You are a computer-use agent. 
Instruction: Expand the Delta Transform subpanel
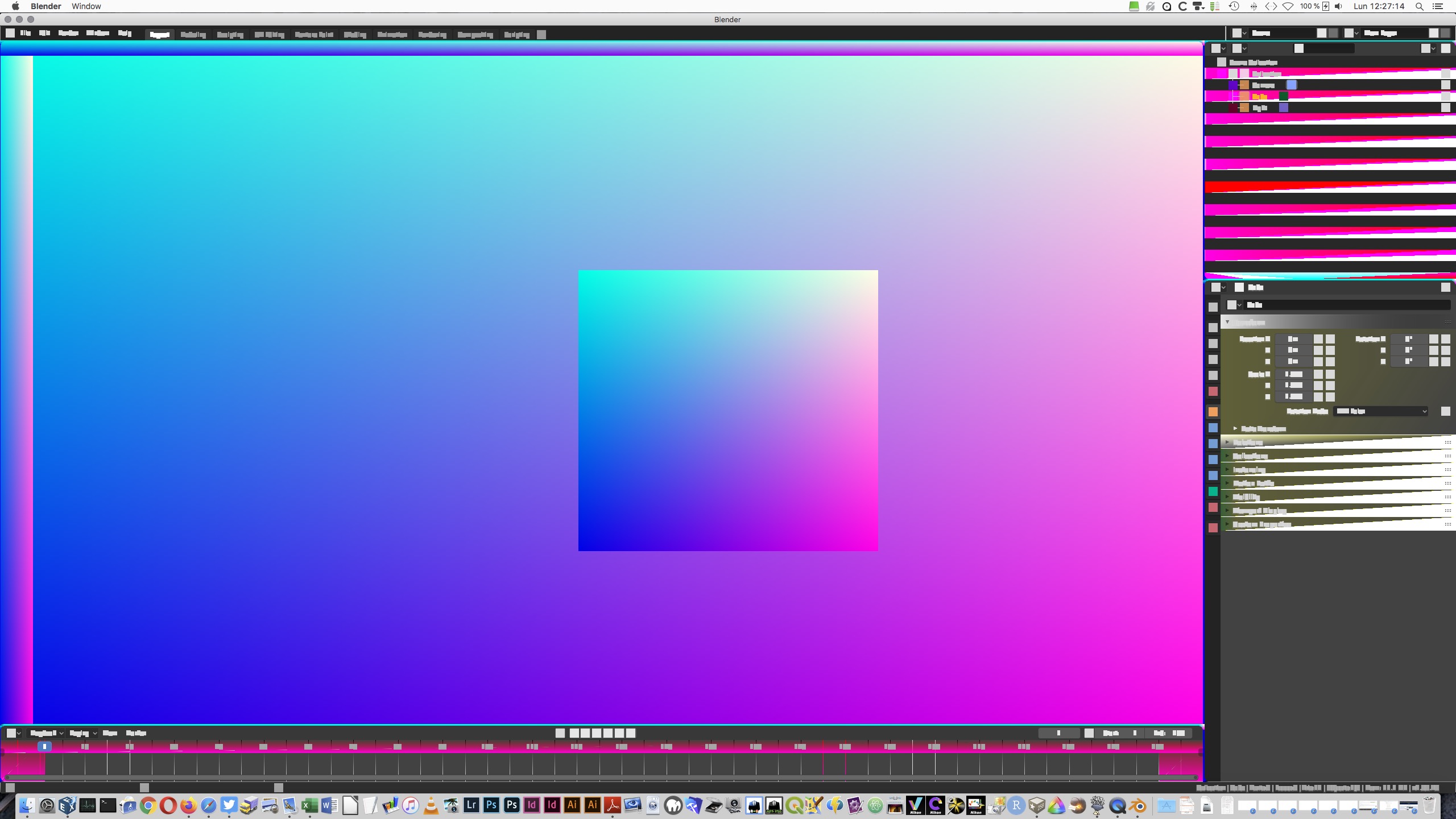pos(1260,429)
